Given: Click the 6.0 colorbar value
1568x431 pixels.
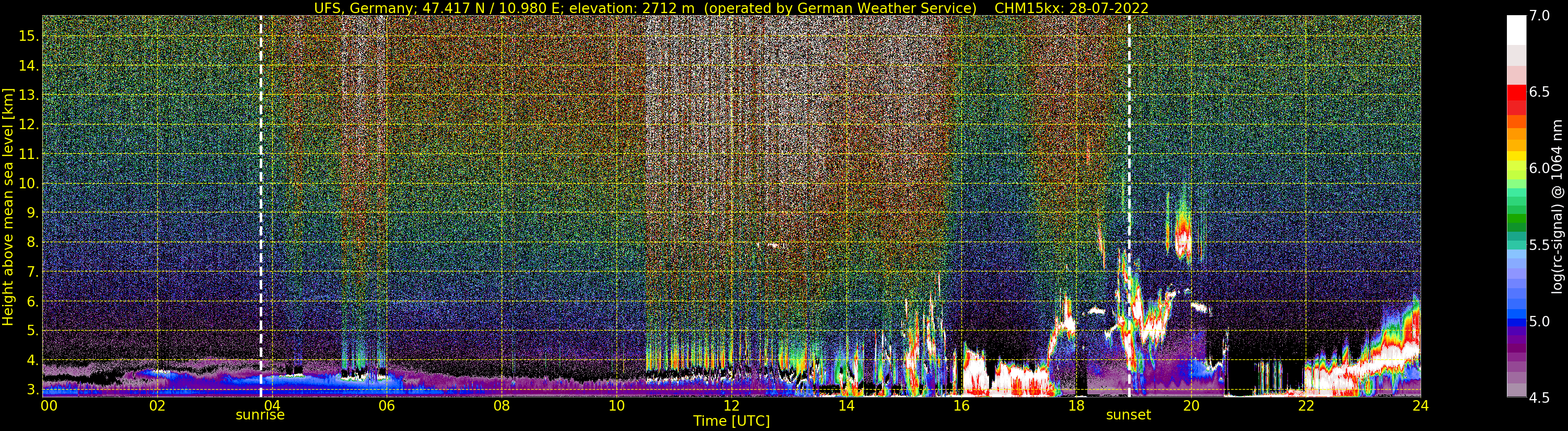Looking at the screenshot, I should coord(1539,168).
